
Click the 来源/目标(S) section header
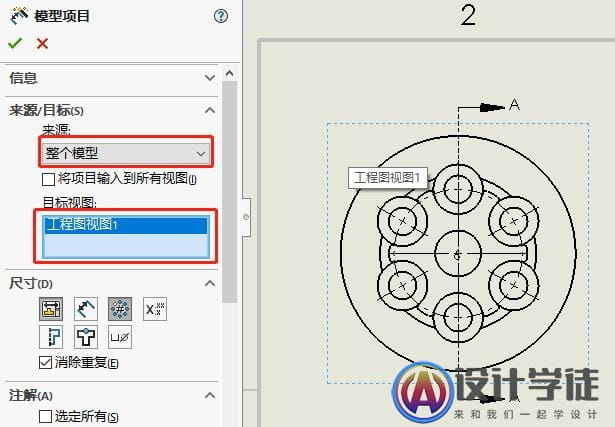(46, 111)
